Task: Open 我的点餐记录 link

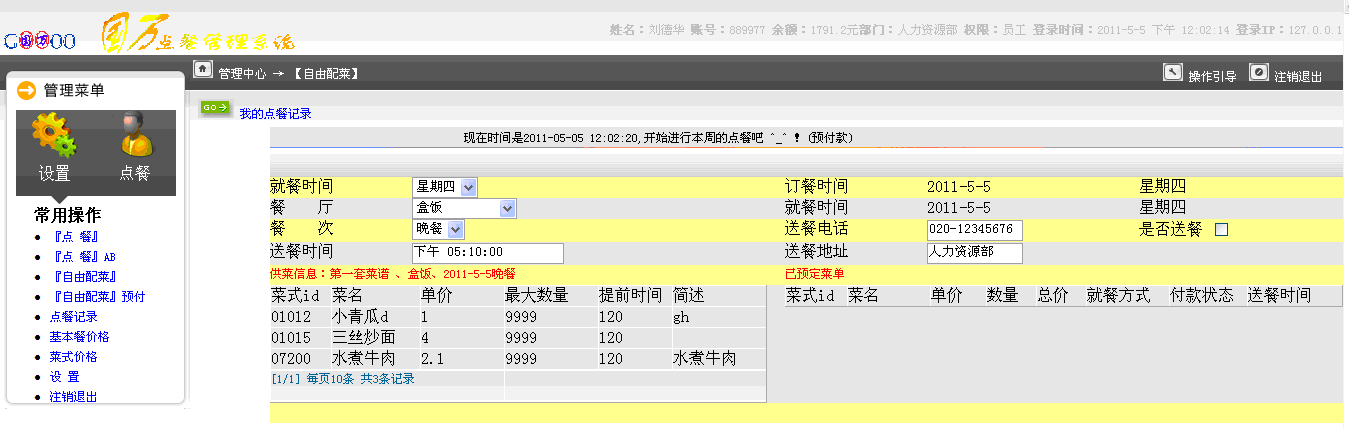Action: pyautogui.click(x=275, y=114)
